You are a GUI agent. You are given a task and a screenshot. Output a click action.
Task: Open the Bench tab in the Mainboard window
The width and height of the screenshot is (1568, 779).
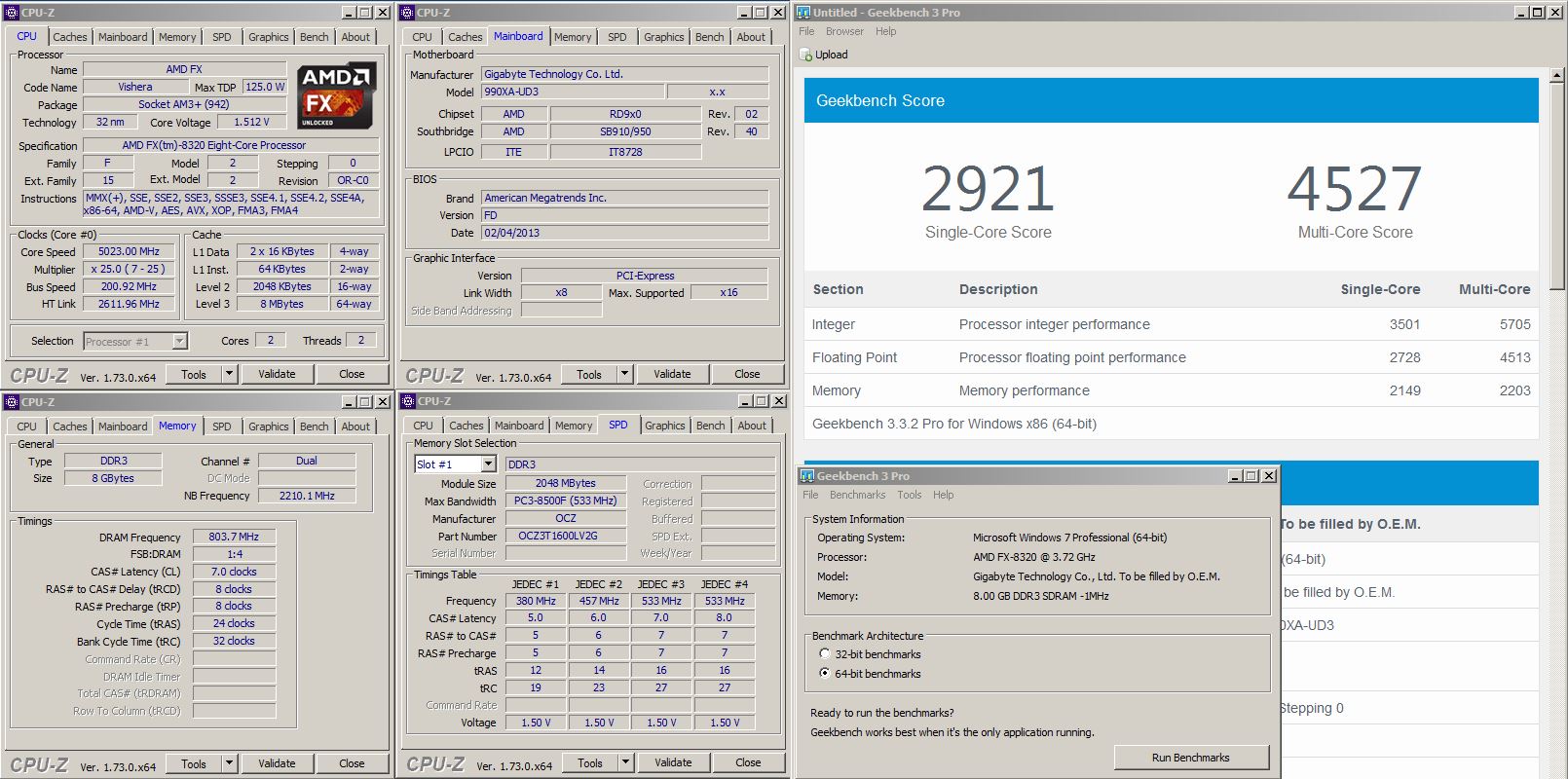[710, 37]
